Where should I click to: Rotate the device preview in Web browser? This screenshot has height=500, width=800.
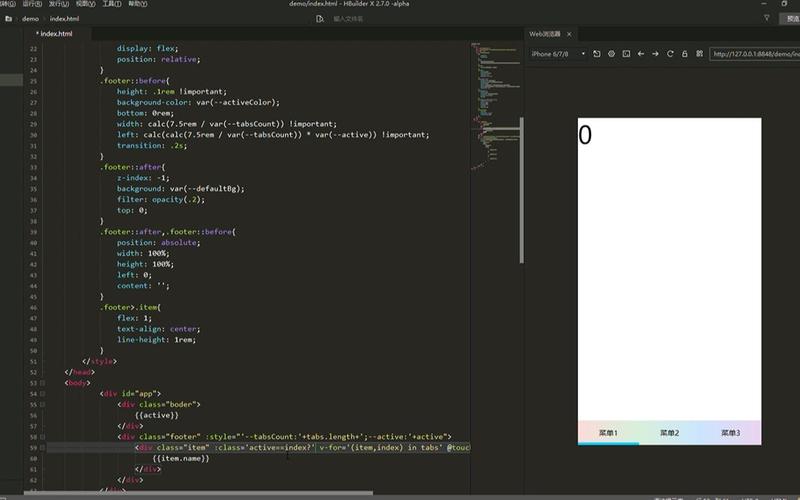[596, 54]
